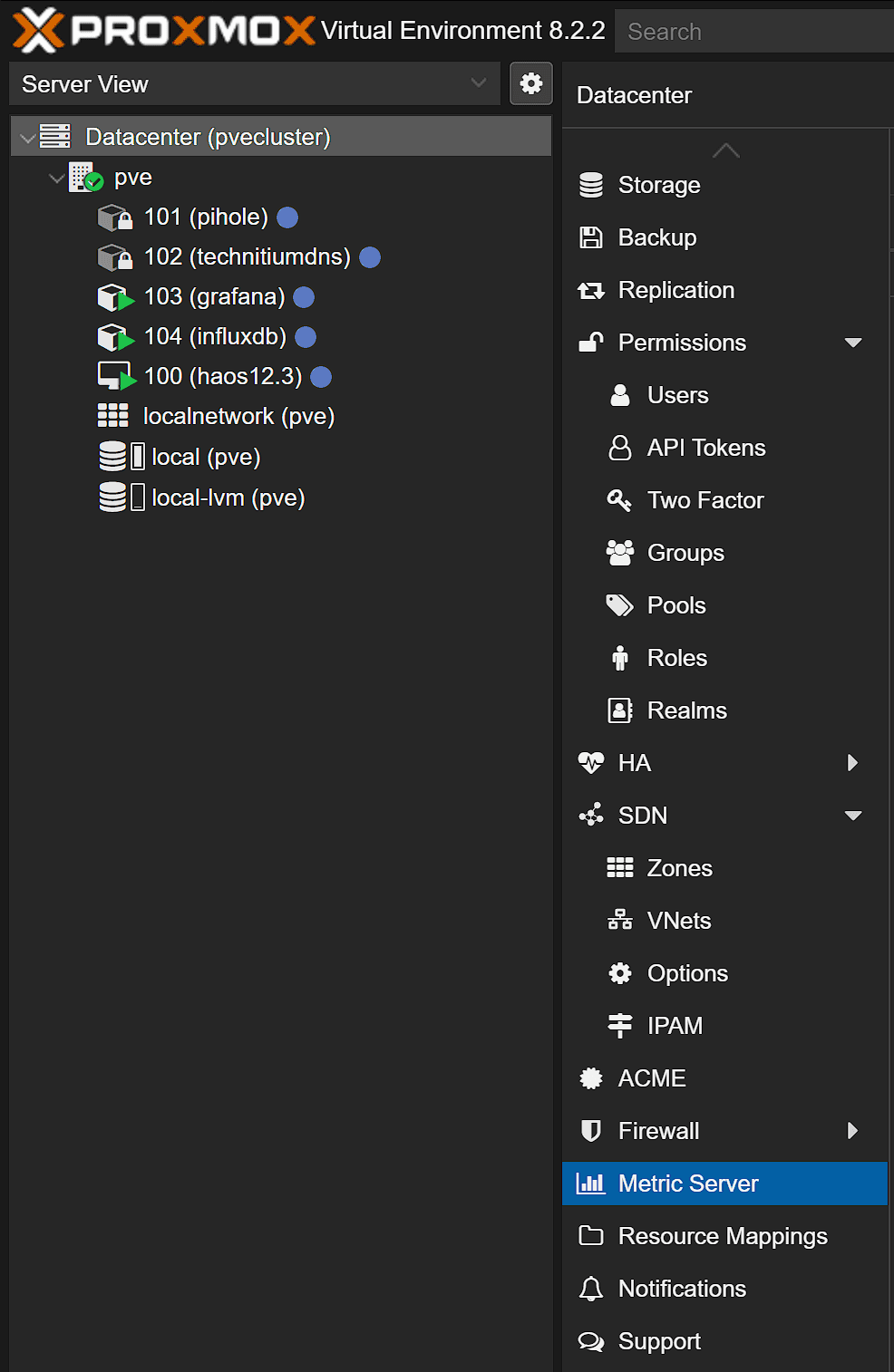This screenshot has height=1372, width=894.
Task: Expand the Firewall submenu arrow
Action: click(852, 1131)
